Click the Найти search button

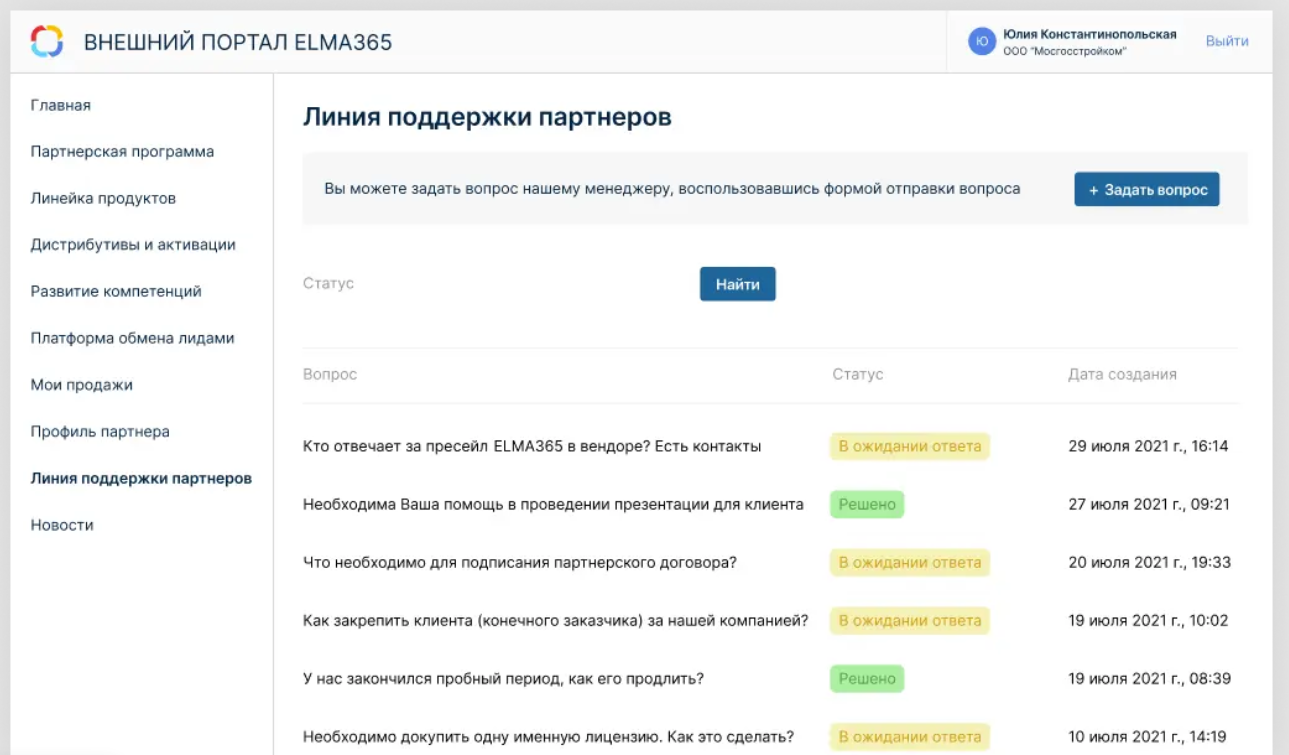(x=738, y=284)
